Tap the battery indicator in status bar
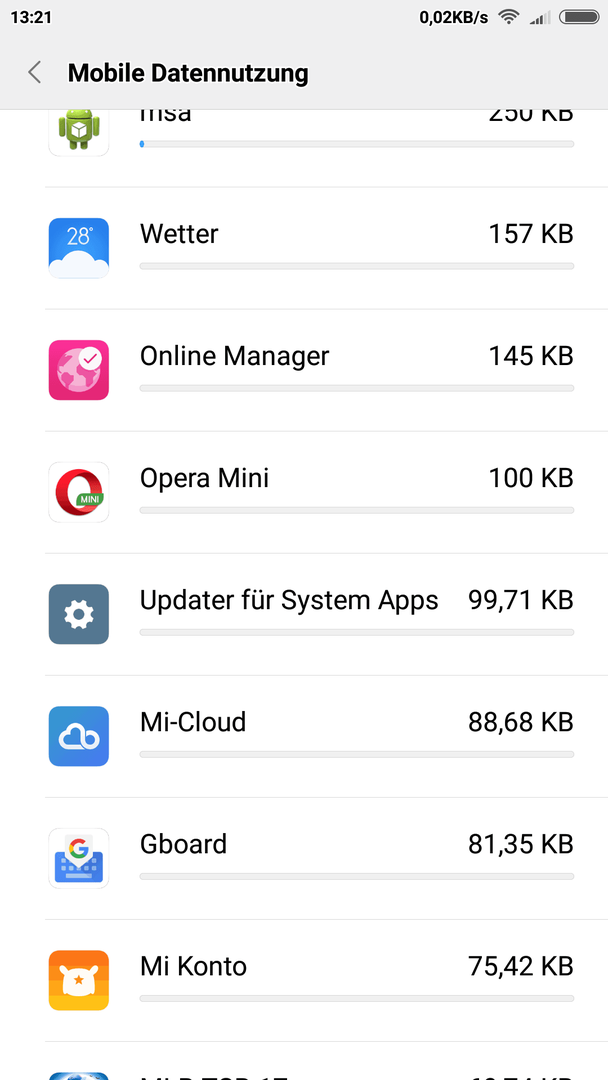 (578, 17)
